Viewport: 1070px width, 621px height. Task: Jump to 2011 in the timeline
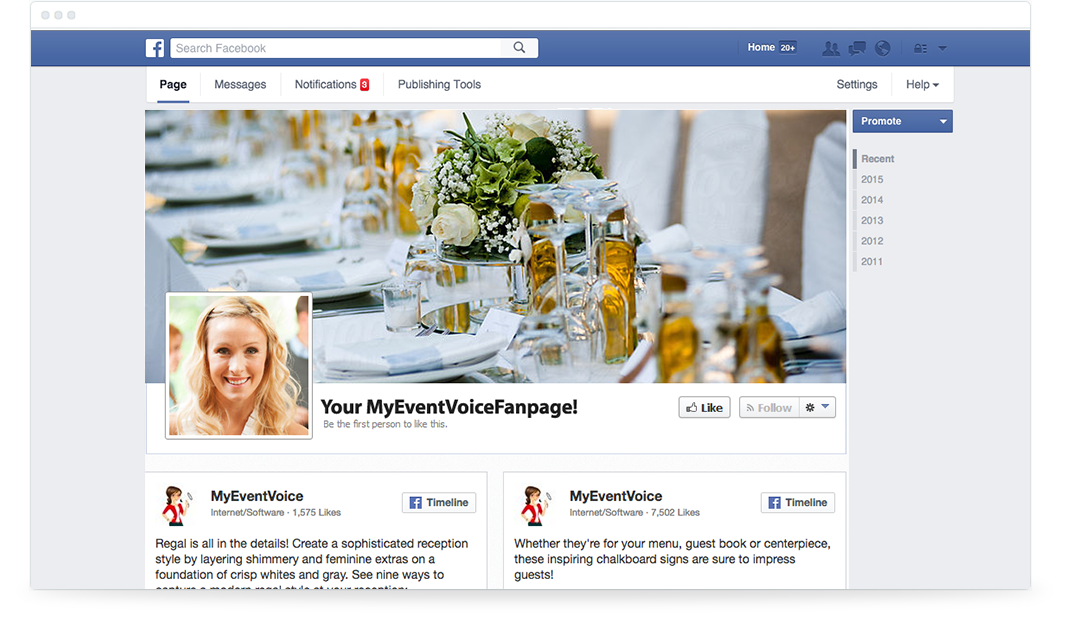[x=872, y=261]
